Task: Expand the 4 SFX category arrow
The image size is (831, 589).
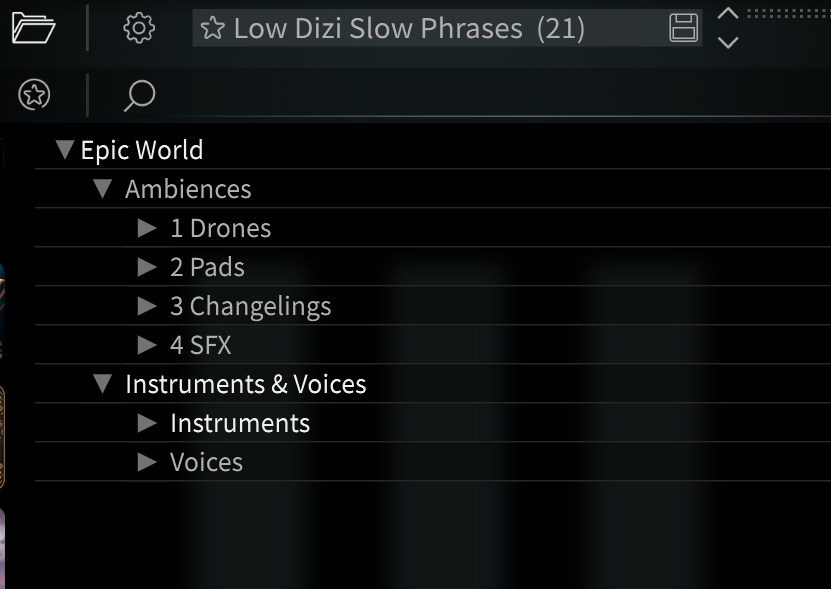Action: tap(147, 345)
